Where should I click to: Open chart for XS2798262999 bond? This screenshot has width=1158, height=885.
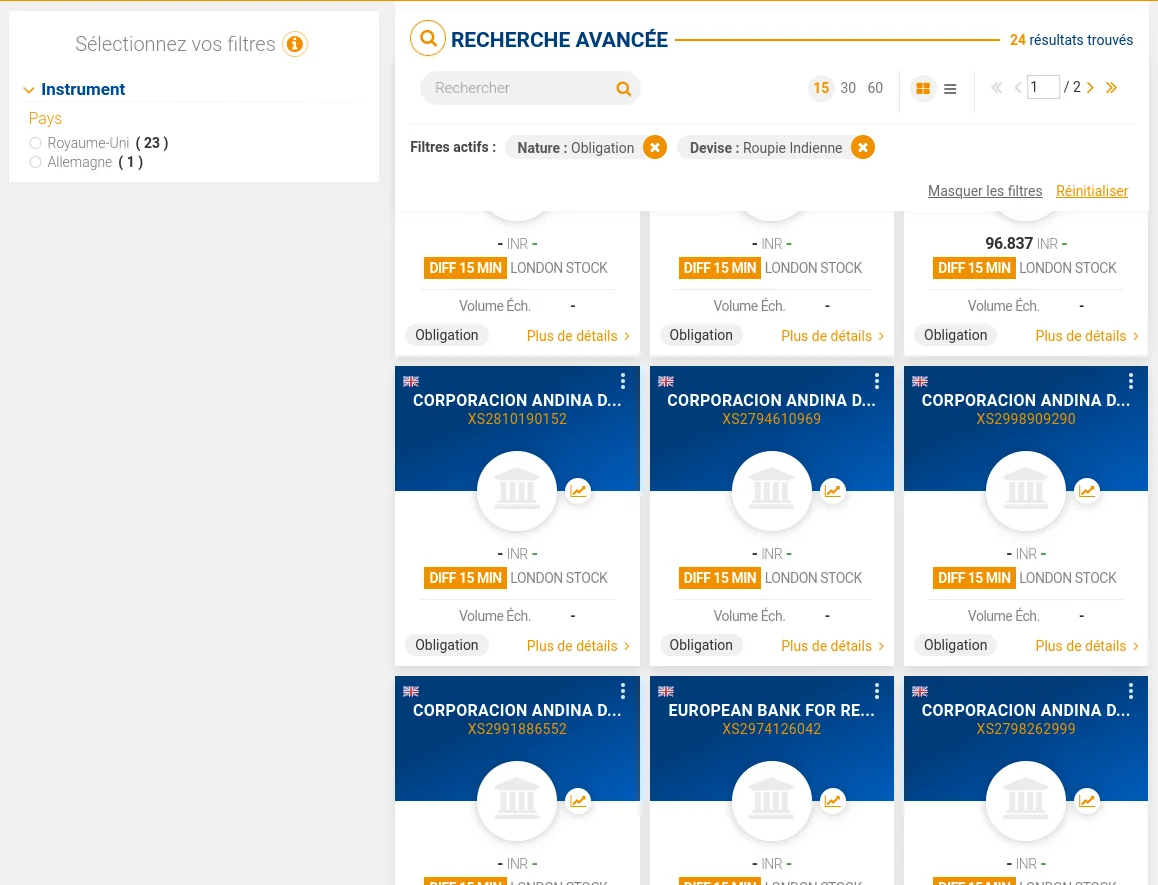[1087, 801]
